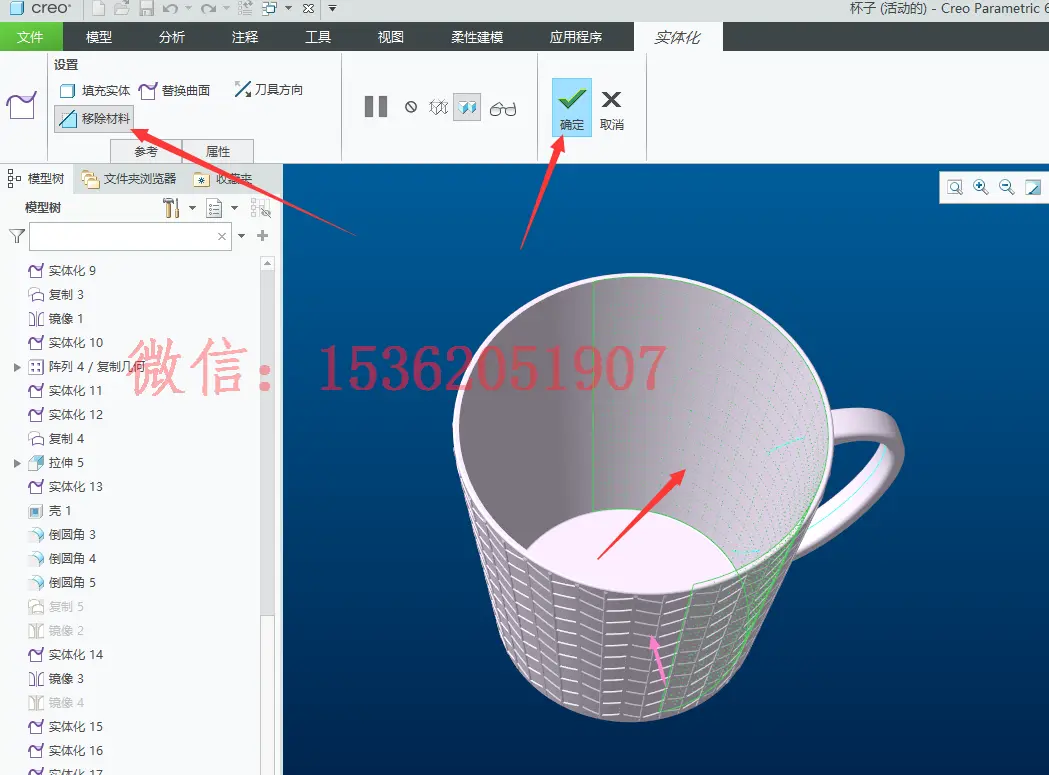Pause the feature with pause icon

pos(376,107)
